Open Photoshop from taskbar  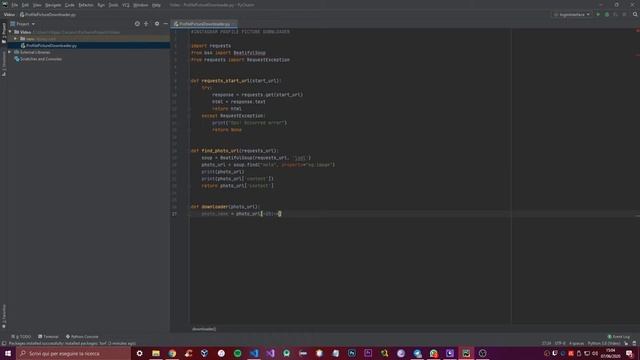pyautogui.click(x=352, y=353)
